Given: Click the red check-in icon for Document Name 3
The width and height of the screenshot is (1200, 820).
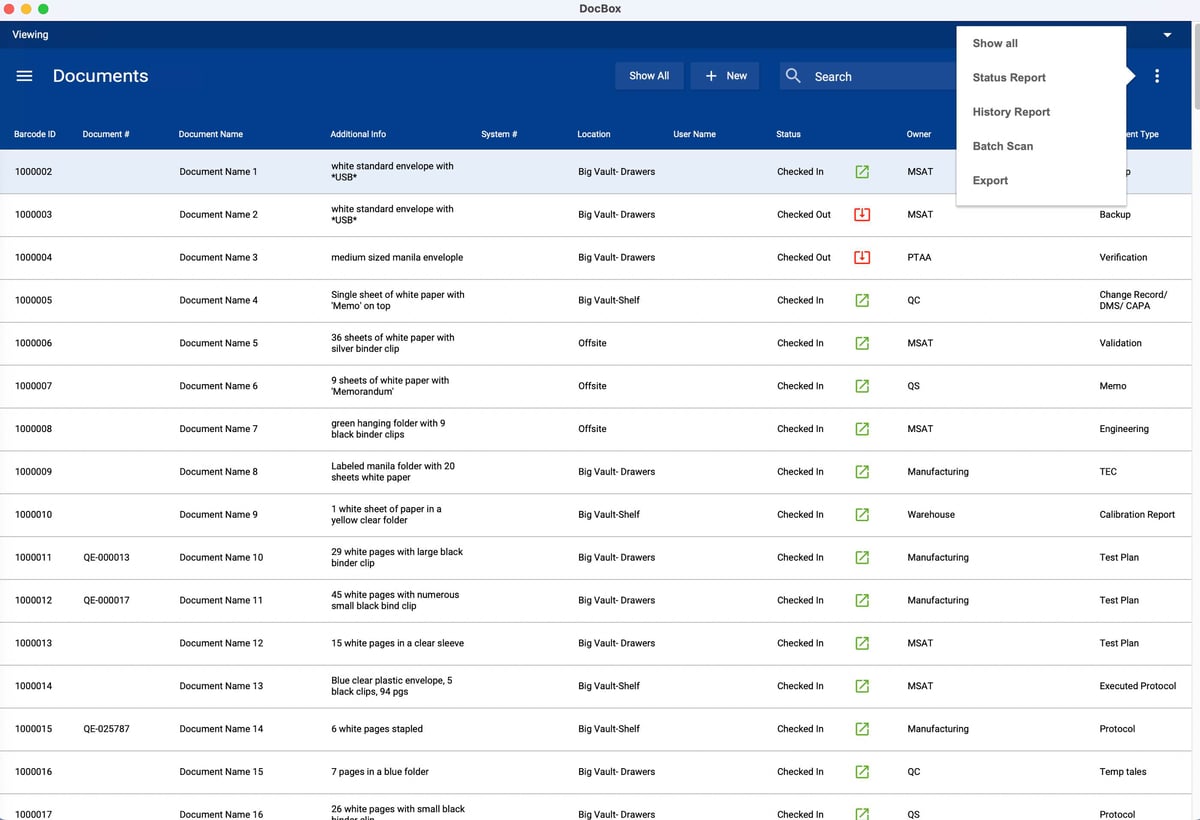Looking at the screenshot, I should (861, 257).
